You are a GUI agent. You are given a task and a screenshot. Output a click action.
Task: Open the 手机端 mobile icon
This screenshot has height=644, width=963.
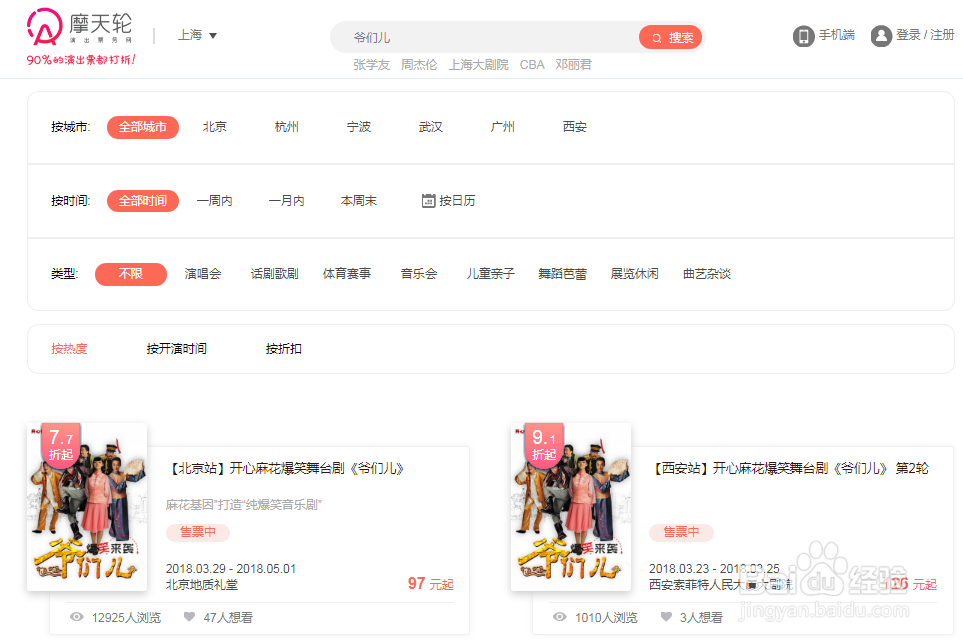click(803, 36)
